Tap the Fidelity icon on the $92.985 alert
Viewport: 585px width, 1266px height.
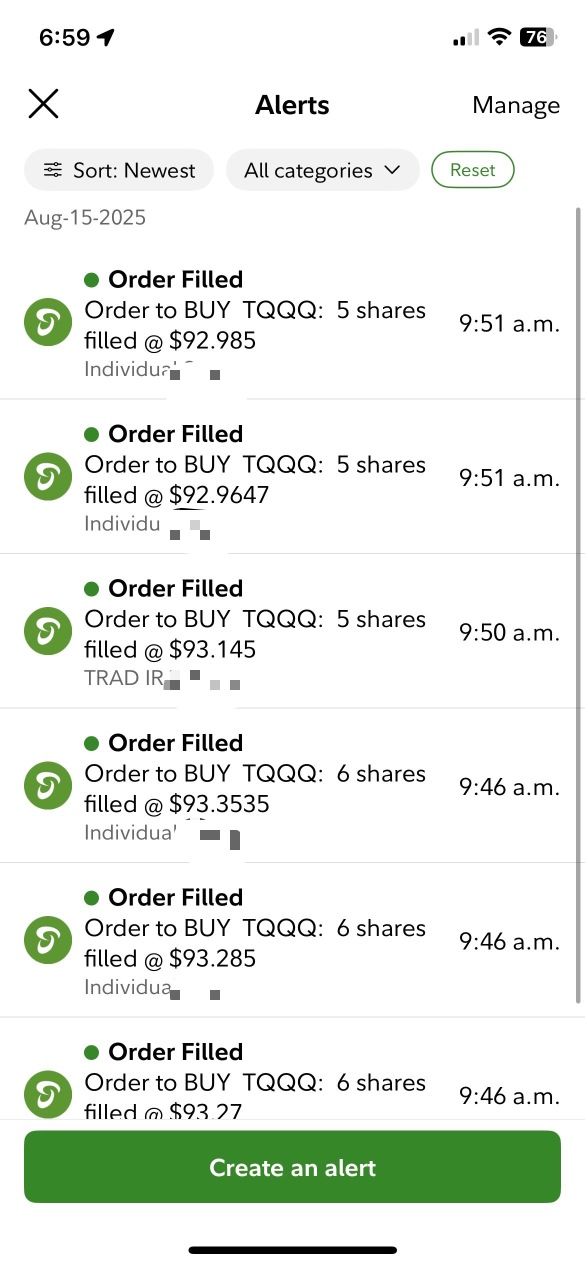coord(48,323)
